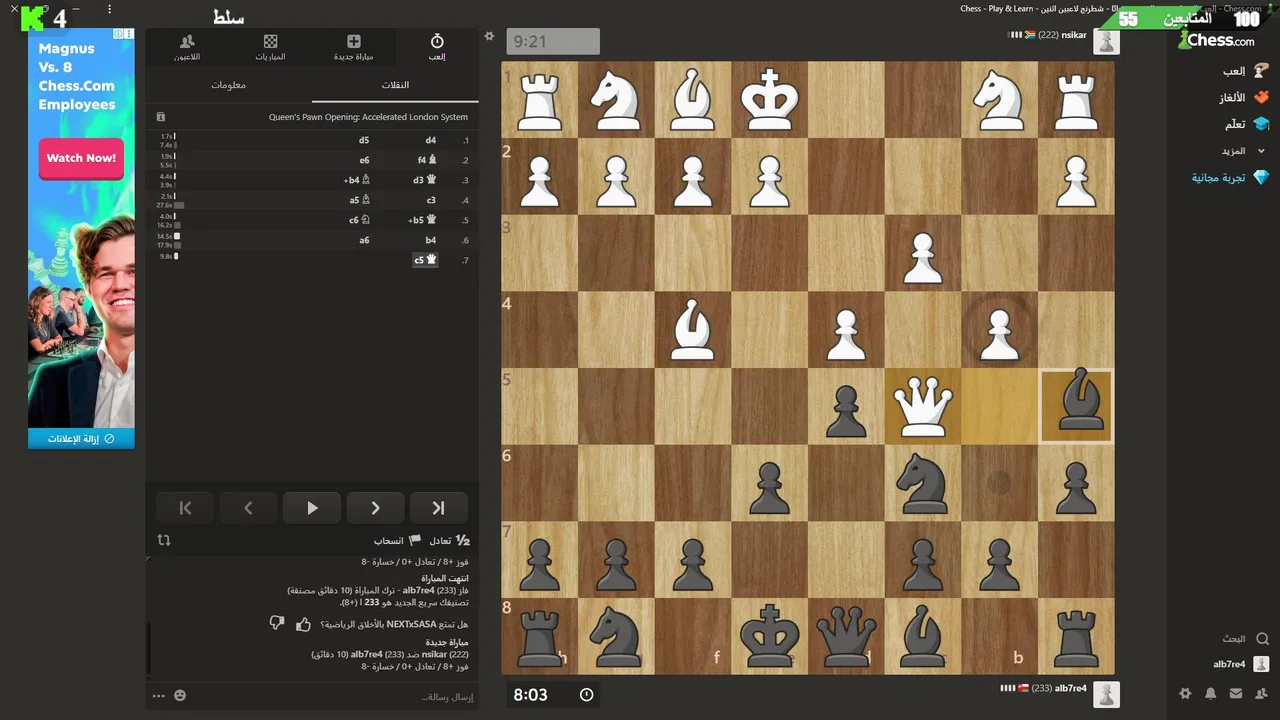1280x720 pixels.
Task: Open the browser three-dot menu at top
Action: point(109,9)
